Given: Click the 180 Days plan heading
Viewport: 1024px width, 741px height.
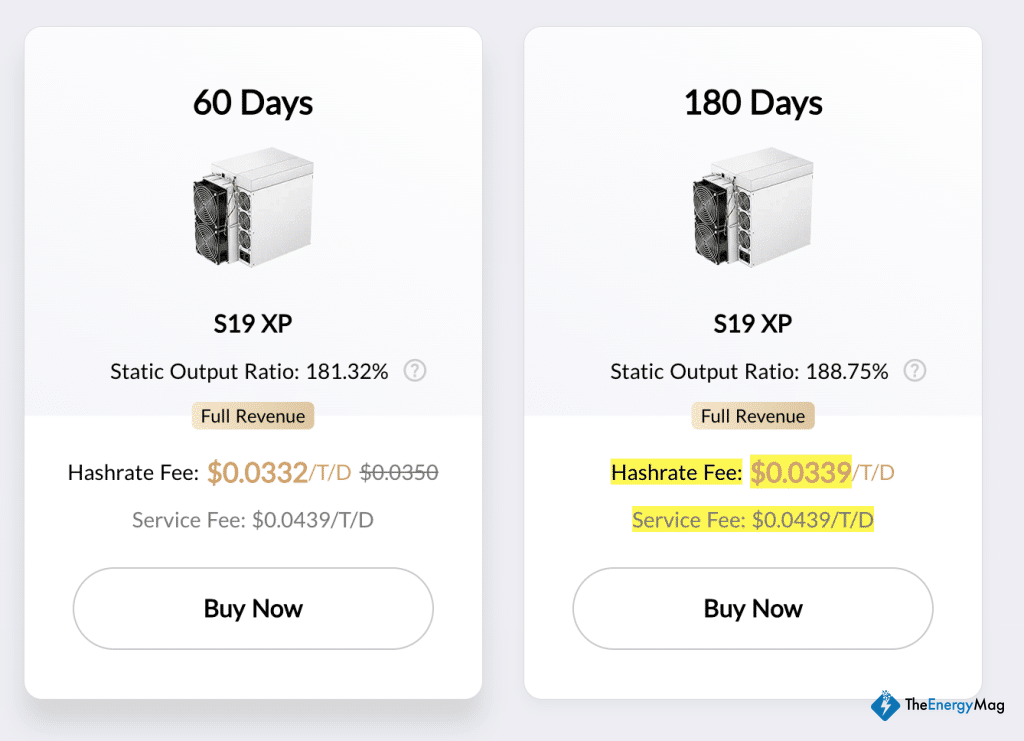Looking at the screenshot, I should pyautogui.click(x=753, y=103).
